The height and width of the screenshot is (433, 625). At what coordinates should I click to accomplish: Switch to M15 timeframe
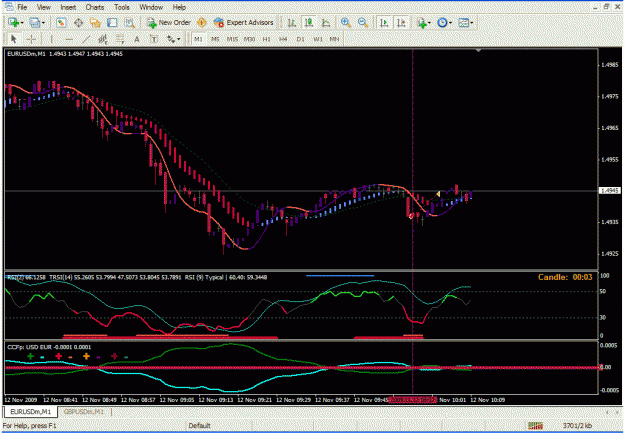click(232, 39)
